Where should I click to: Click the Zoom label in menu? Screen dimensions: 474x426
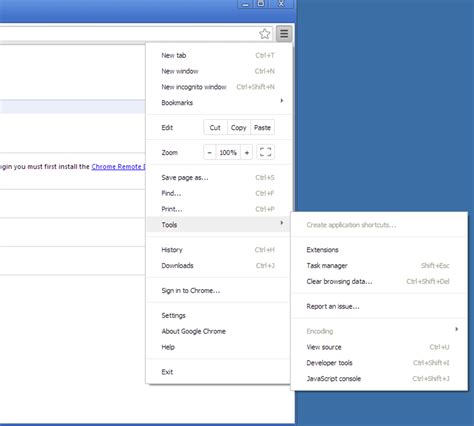coord(170,153)
